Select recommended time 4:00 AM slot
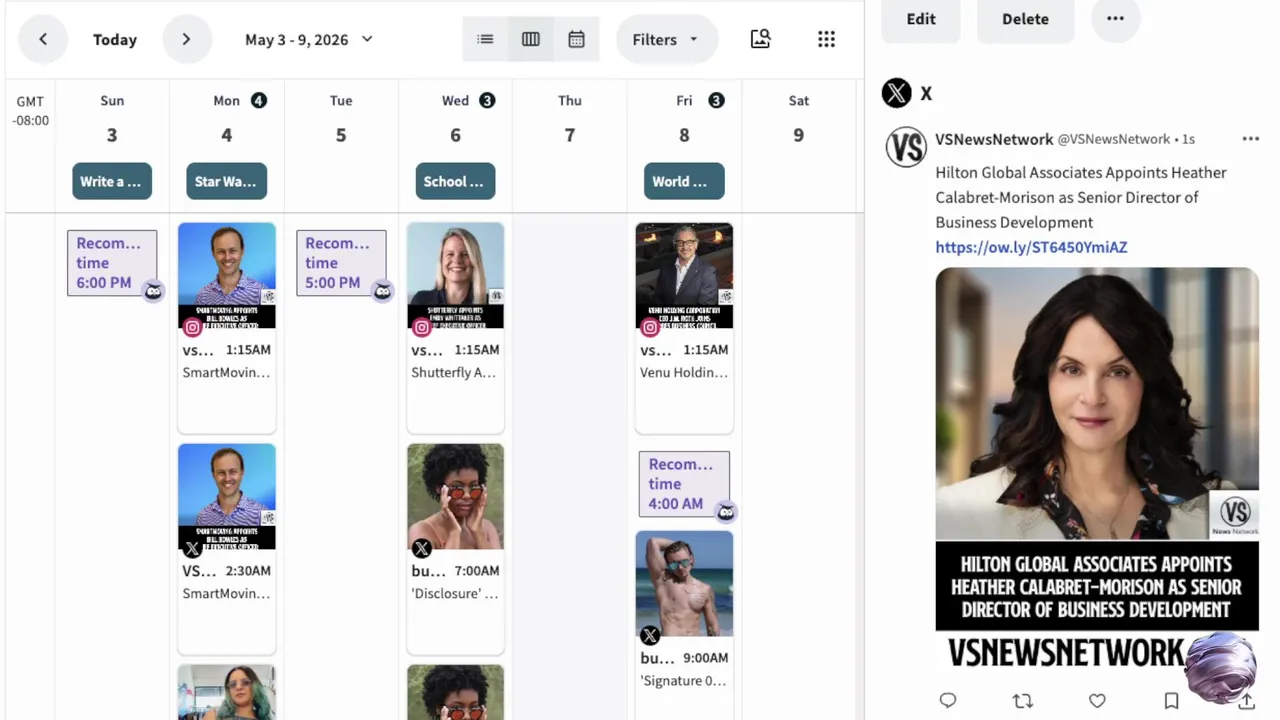This screenshot has width=1280, height=720. click(x=684, y=484)
